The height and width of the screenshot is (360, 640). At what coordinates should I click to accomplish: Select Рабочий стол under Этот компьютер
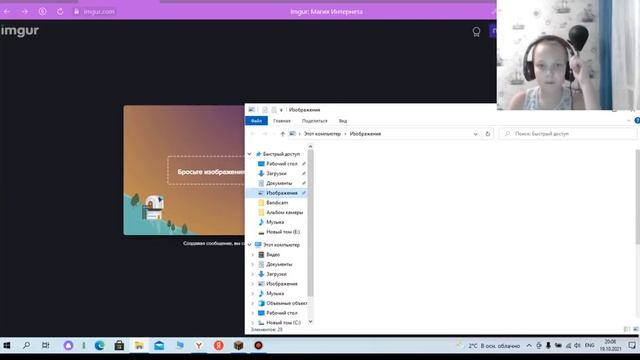click(282, 313)
